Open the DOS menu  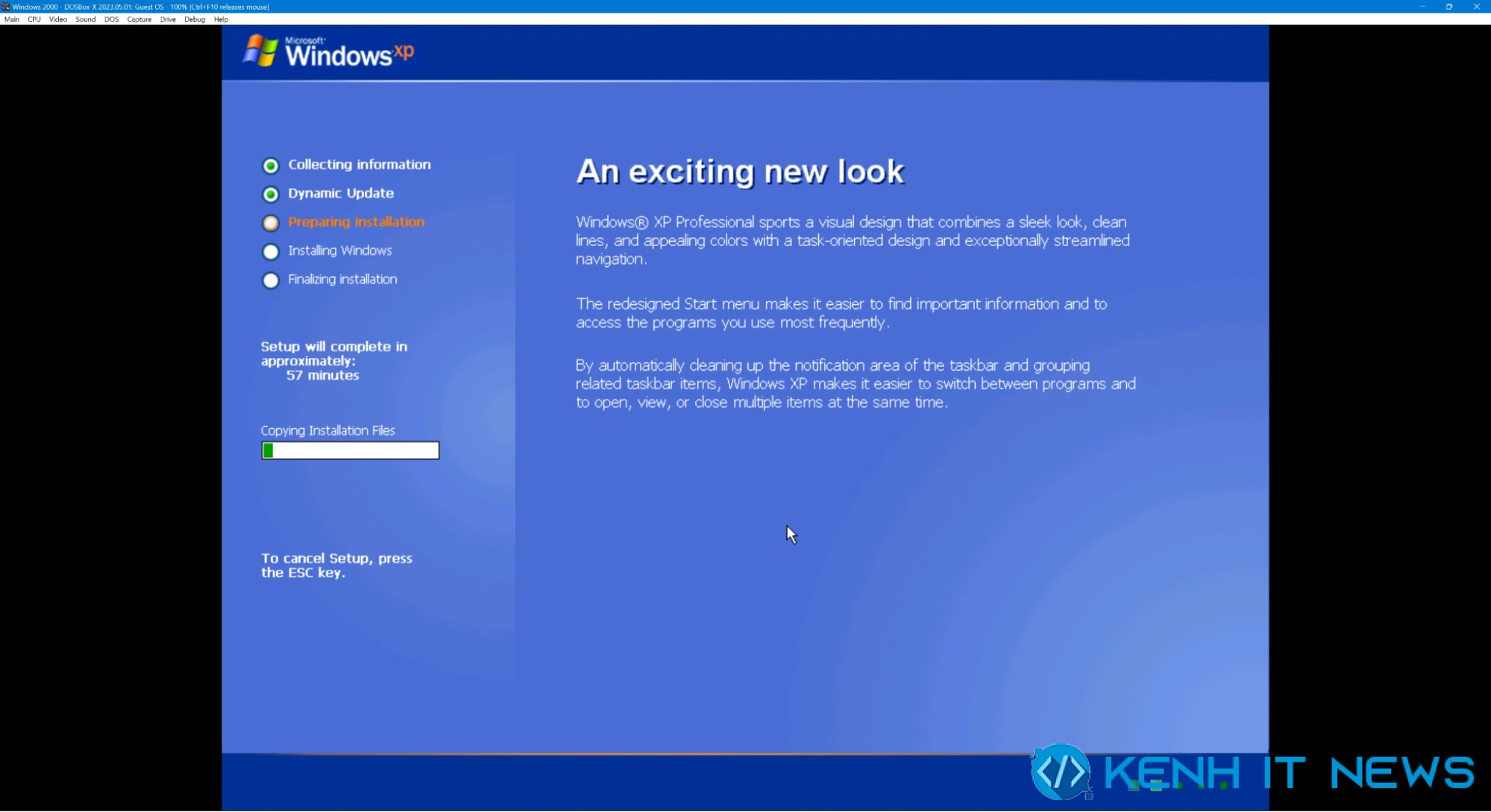click(111, 19)
